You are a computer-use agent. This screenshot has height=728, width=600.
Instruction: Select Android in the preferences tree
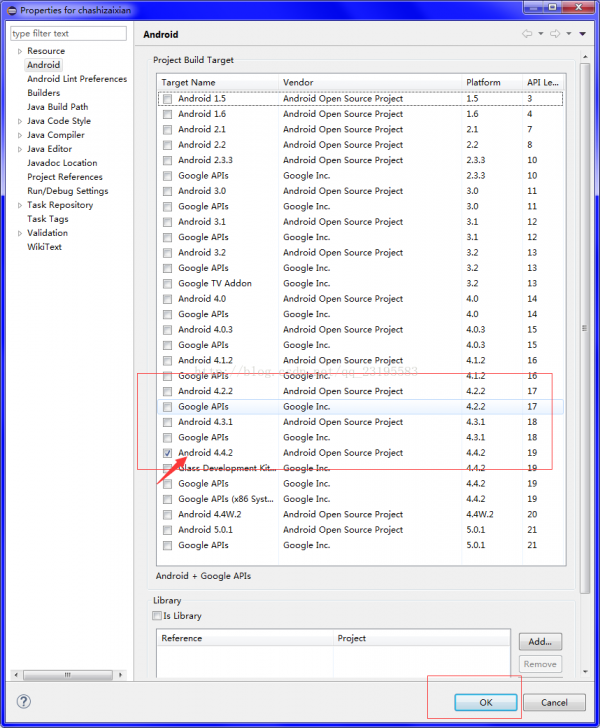tap(43, 65)
